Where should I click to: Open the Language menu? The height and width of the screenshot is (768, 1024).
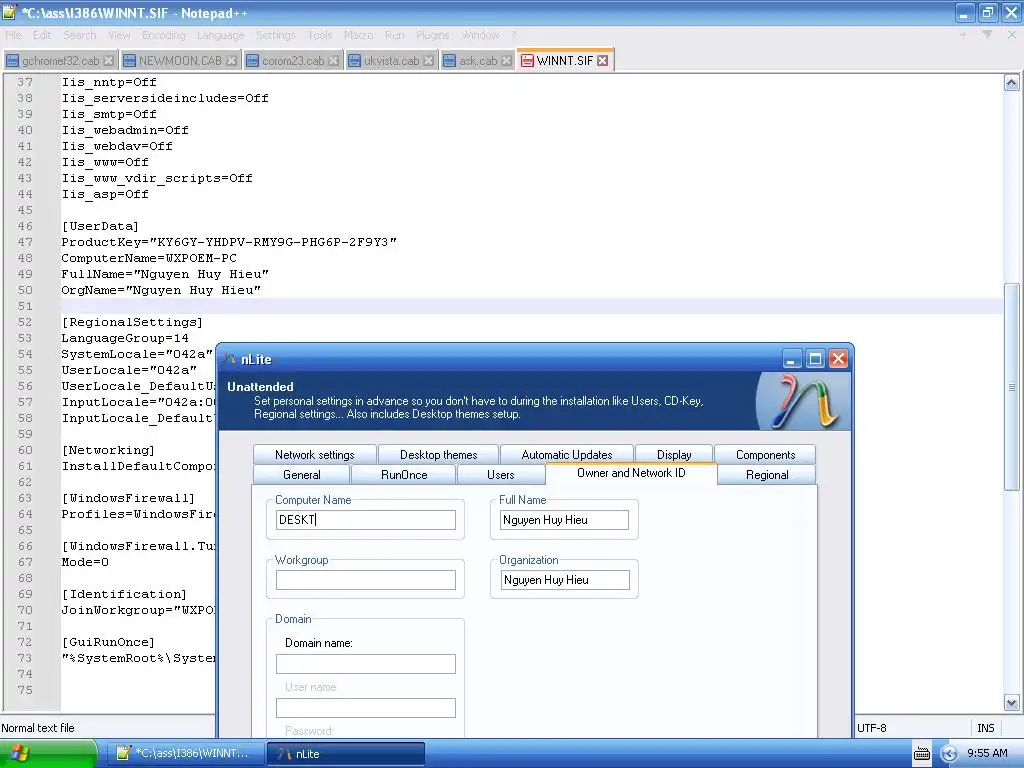coord(221,35)
